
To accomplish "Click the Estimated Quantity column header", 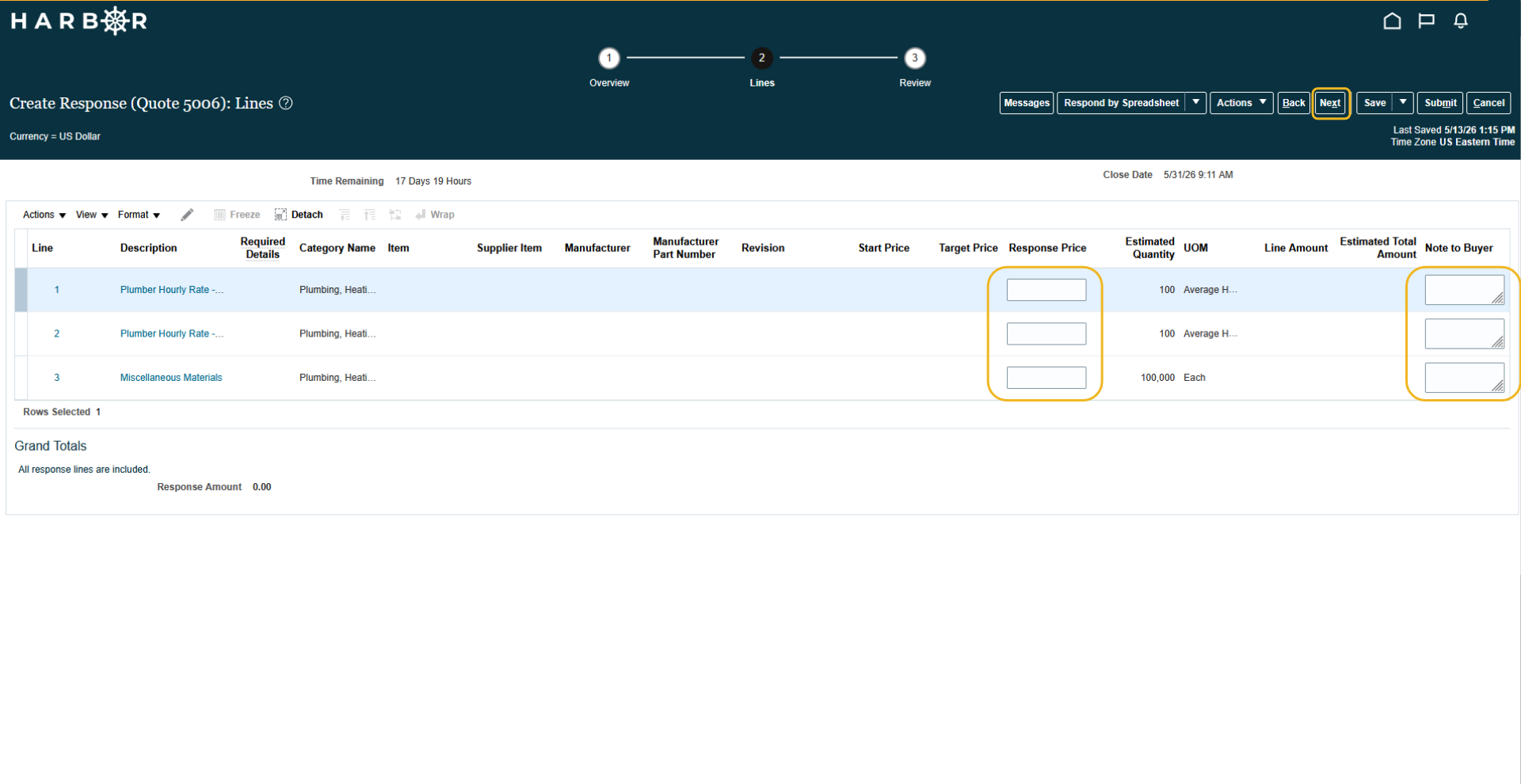I will coord(1149,248).
